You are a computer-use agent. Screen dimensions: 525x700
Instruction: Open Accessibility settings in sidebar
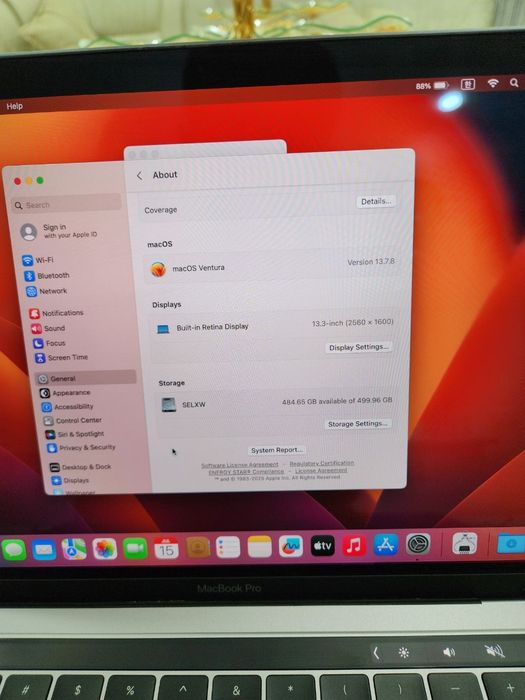click(x=67, y=407)
